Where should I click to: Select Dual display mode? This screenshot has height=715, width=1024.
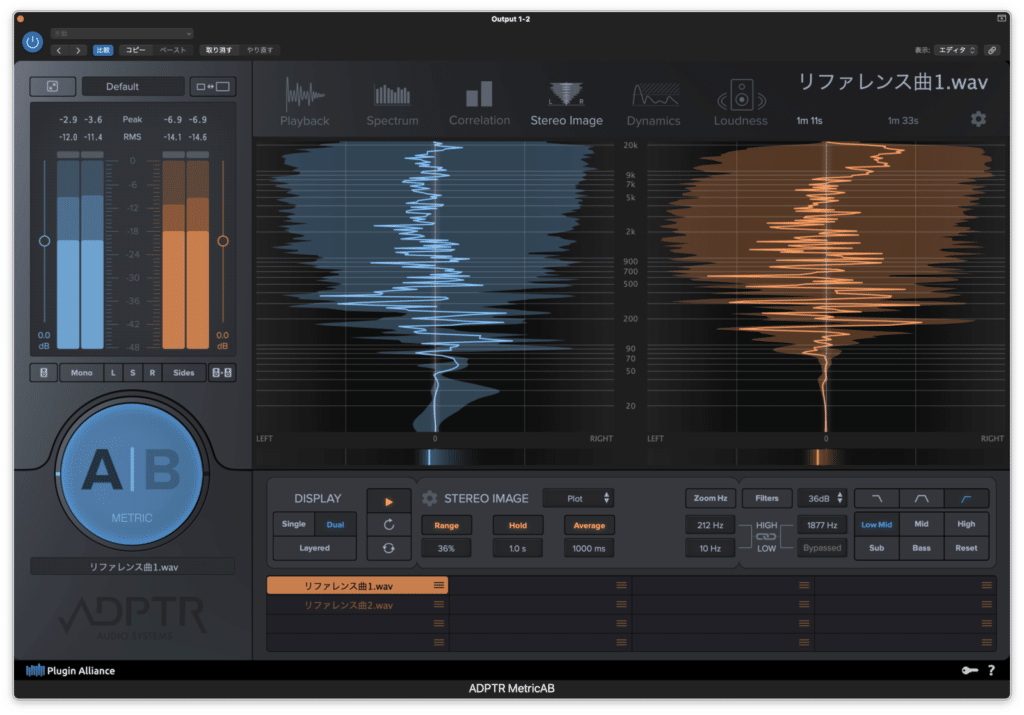(336, 524)
